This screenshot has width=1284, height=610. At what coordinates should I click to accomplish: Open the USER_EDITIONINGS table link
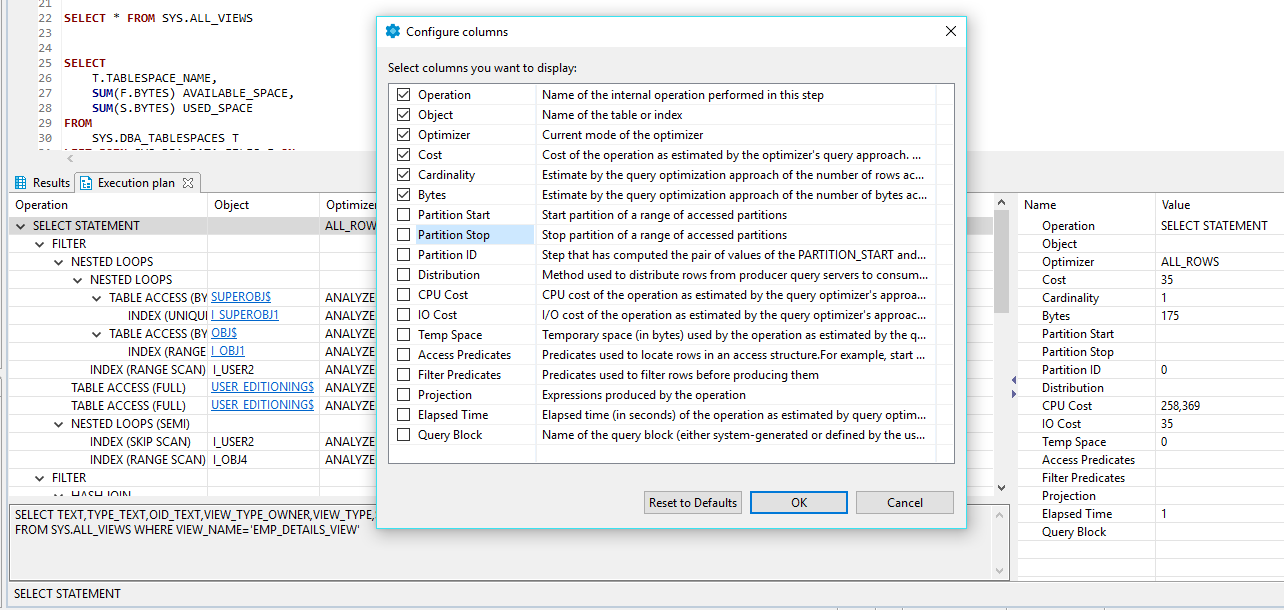pyautogui.click(x=262, y=387)
